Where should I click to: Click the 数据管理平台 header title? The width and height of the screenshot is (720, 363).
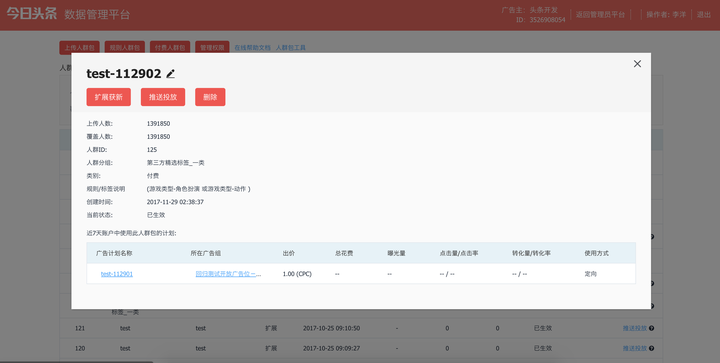(97, 14)
